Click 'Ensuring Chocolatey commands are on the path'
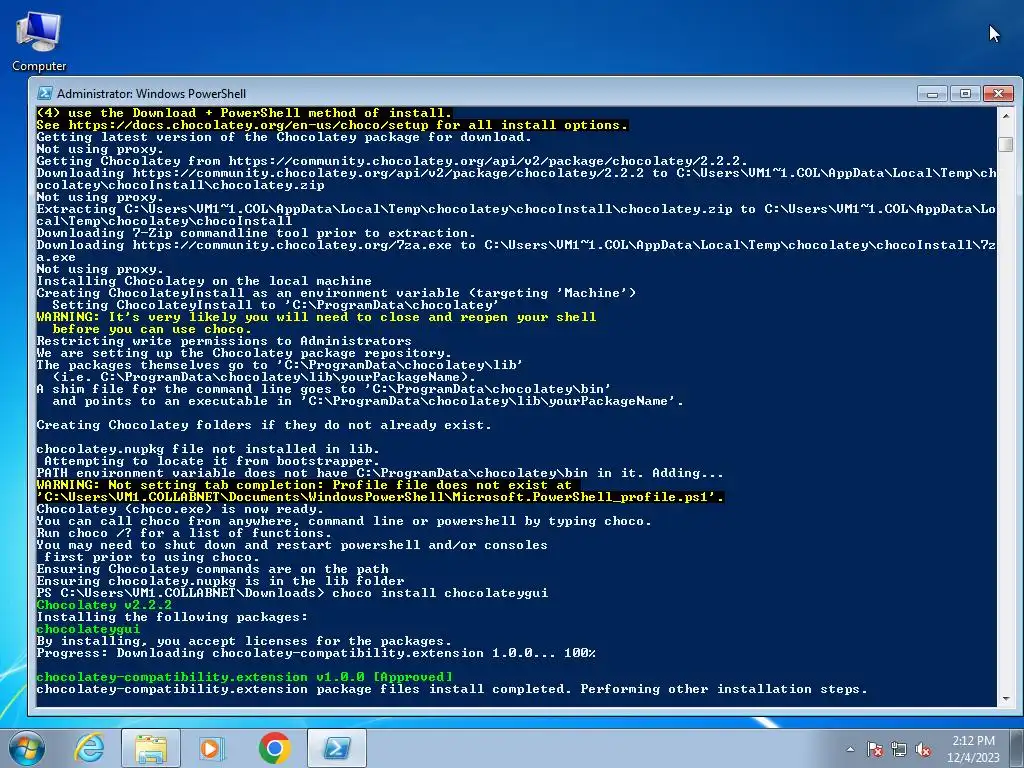The image size is (1024, 768). (212, 569)
